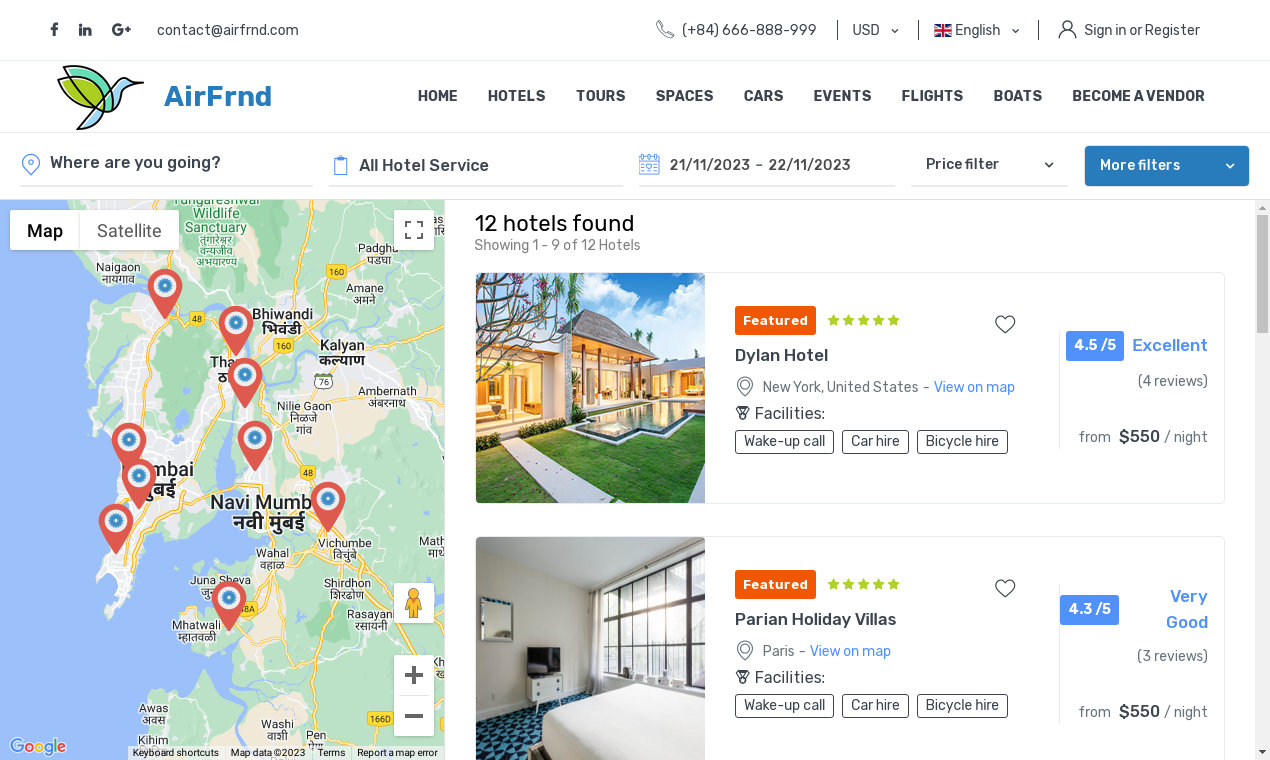
Task: Select the map marker near Vichumbe
Action: pyautogui.click(x=328, y=506)
